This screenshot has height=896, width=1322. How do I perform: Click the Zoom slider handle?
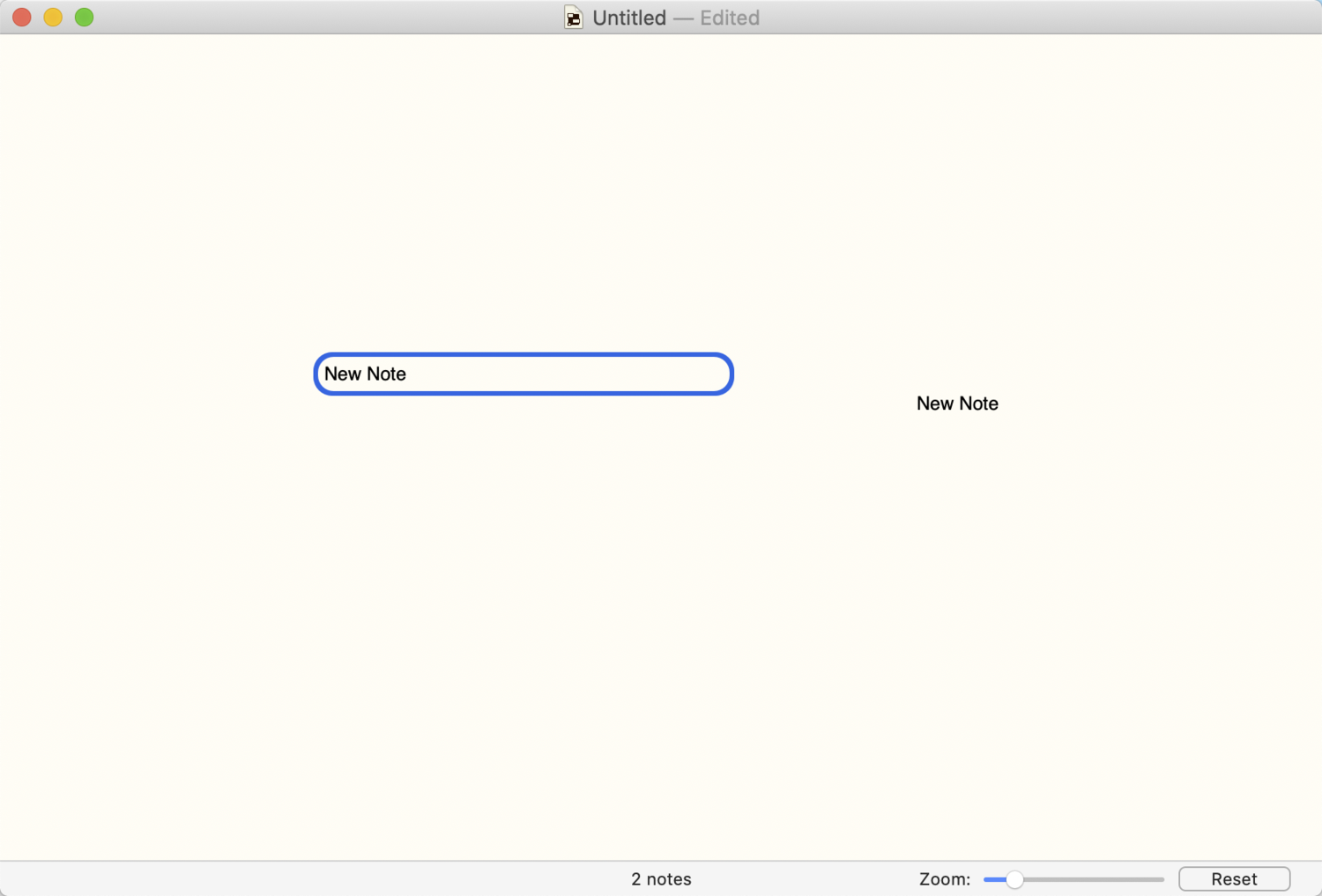tap(1014, 879)
